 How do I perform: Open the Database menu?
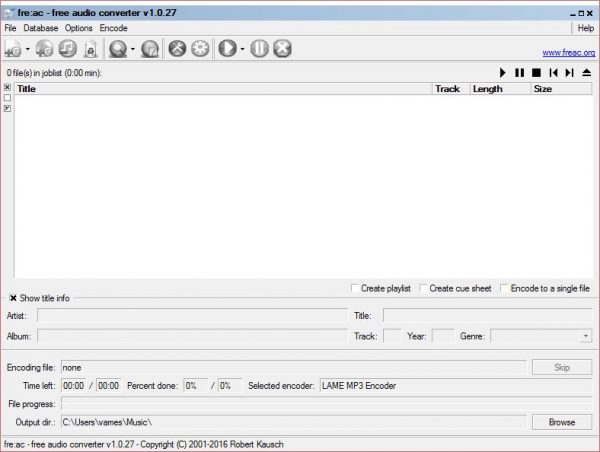(41, 28)
